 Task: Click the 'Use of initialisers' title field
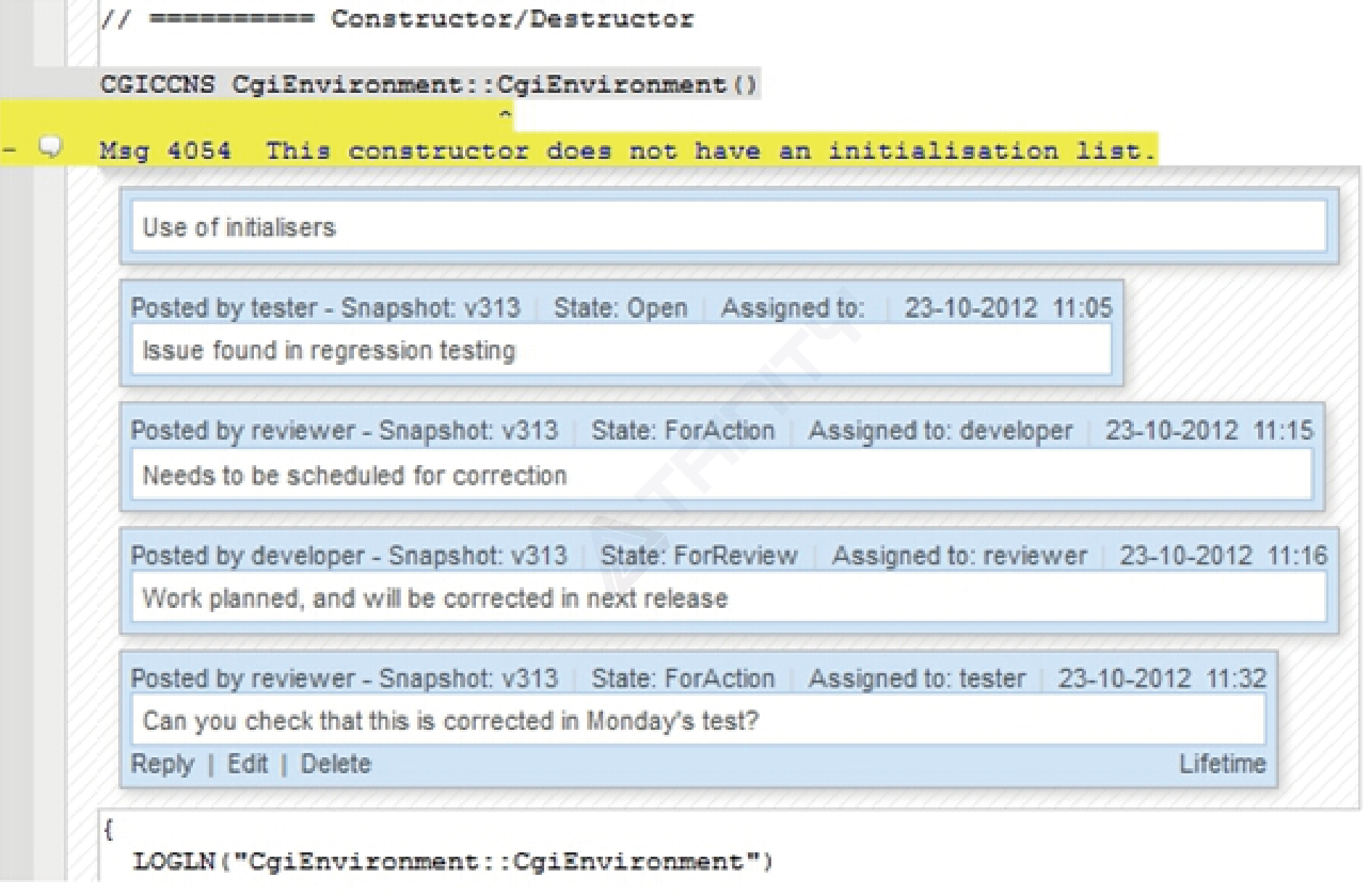[728, 228]
